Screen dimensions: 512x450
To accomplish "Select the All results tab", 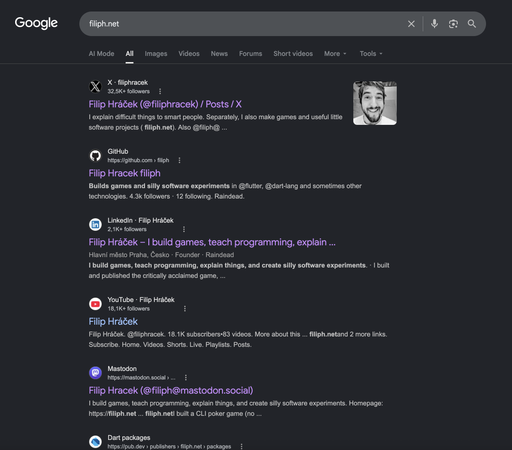I will tap(129, 54).
